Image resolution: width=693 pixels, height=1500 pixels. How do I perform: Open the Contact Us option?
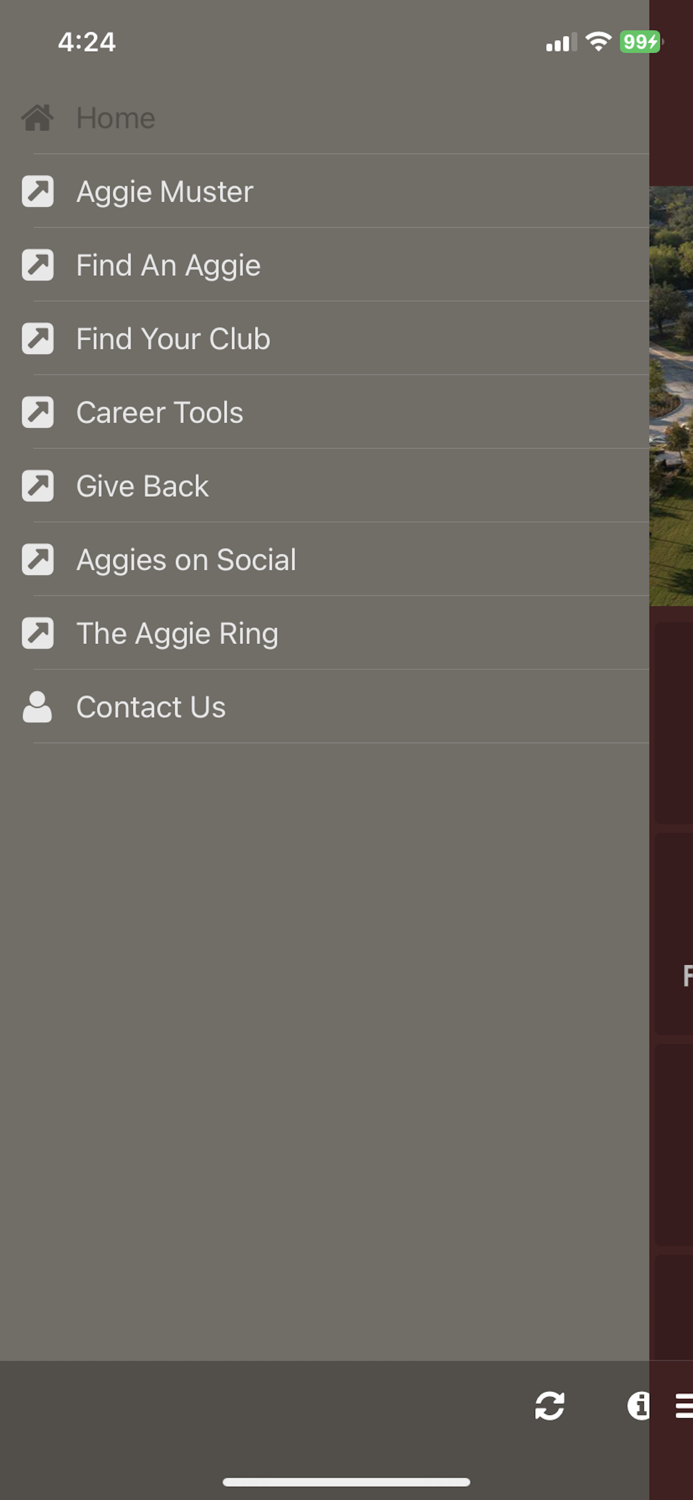point(150,706)
